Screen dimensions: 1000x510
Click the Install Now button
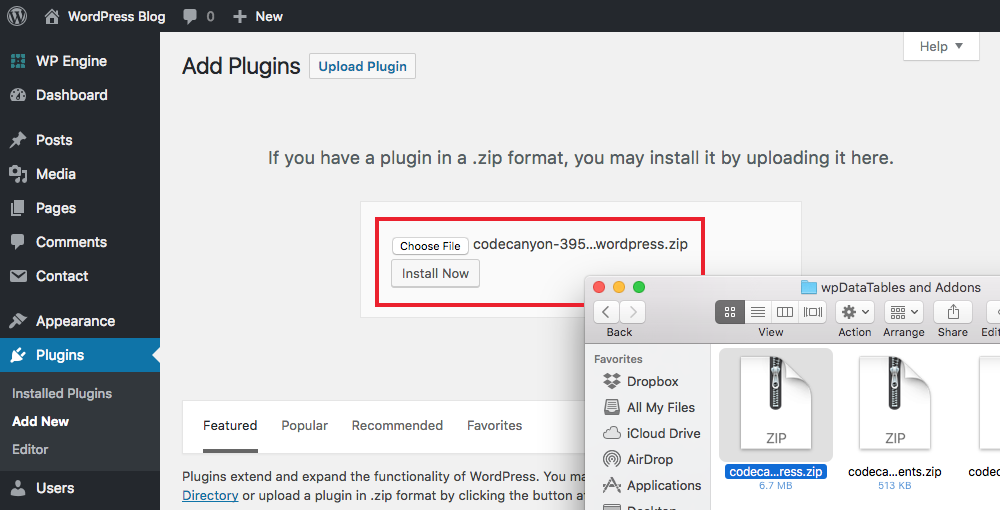click(435, 273)
